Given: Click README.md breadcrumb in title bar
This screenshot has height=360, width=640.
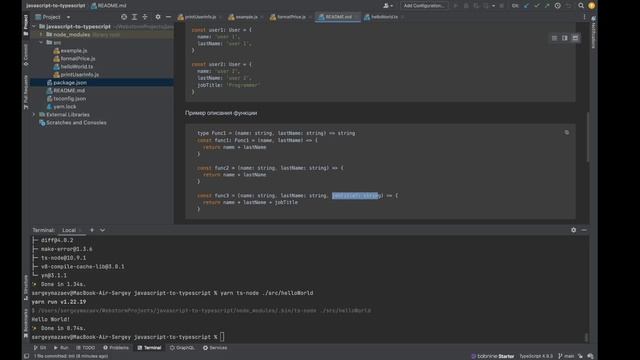Looking at the screenshot, I should pyautogui.click(x=109, y=6).
